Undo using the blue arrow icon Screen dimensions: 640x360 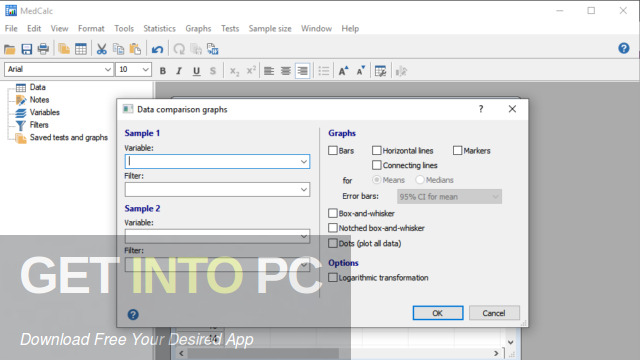point(157,49)
